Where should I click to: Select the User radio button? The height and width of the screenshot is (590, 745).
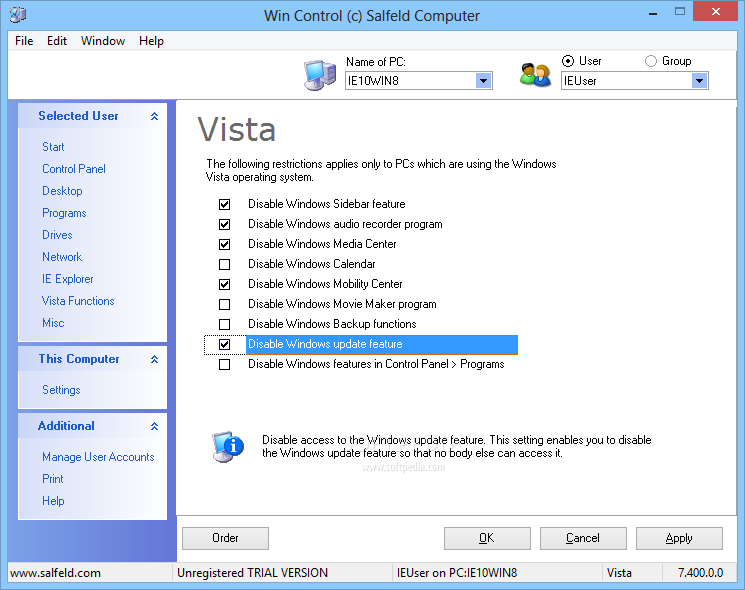pyautogui.click(x=568, y=61)
